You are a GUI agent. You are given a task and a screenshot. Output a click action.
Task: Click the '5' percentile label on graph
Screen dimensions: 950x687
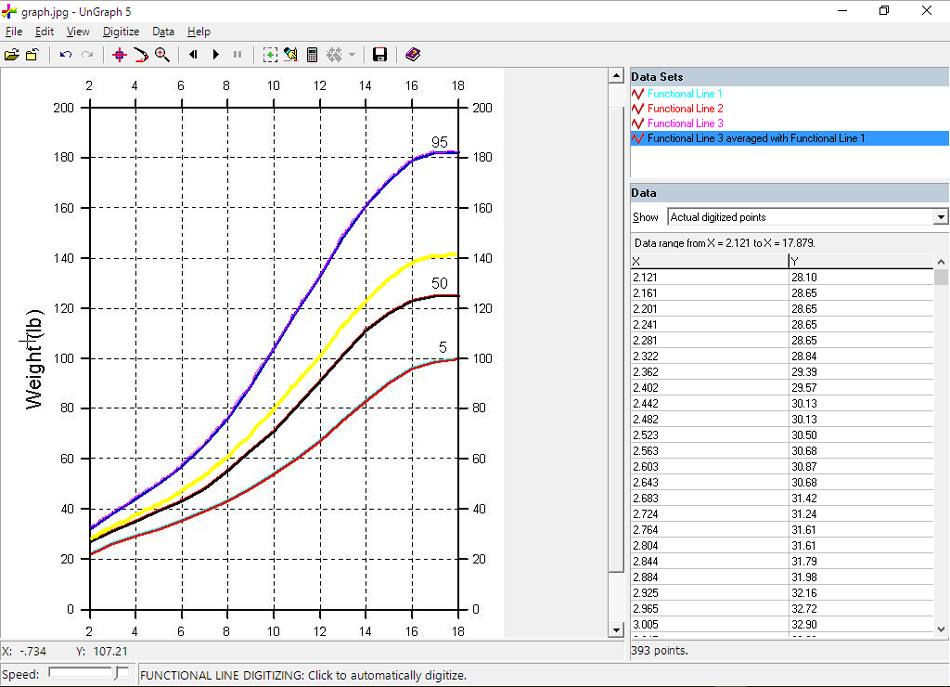[x=442, y=347]
